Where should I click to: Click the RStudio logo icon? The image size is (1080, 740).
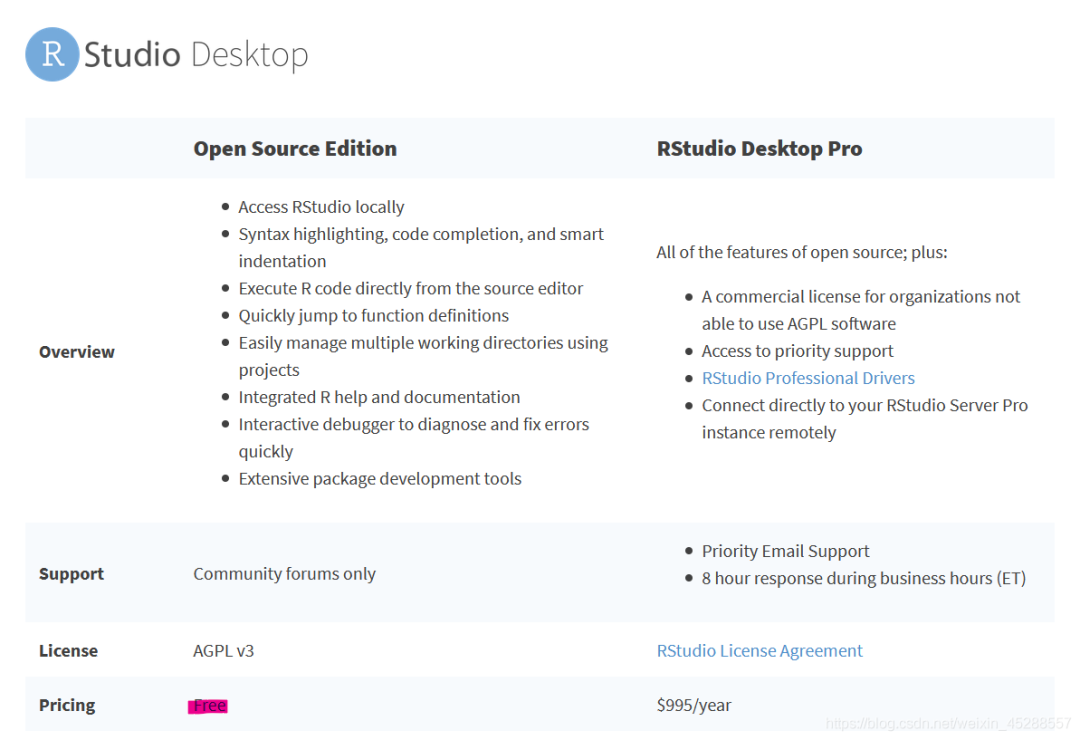pyautogui.click(x=52, y=54)
